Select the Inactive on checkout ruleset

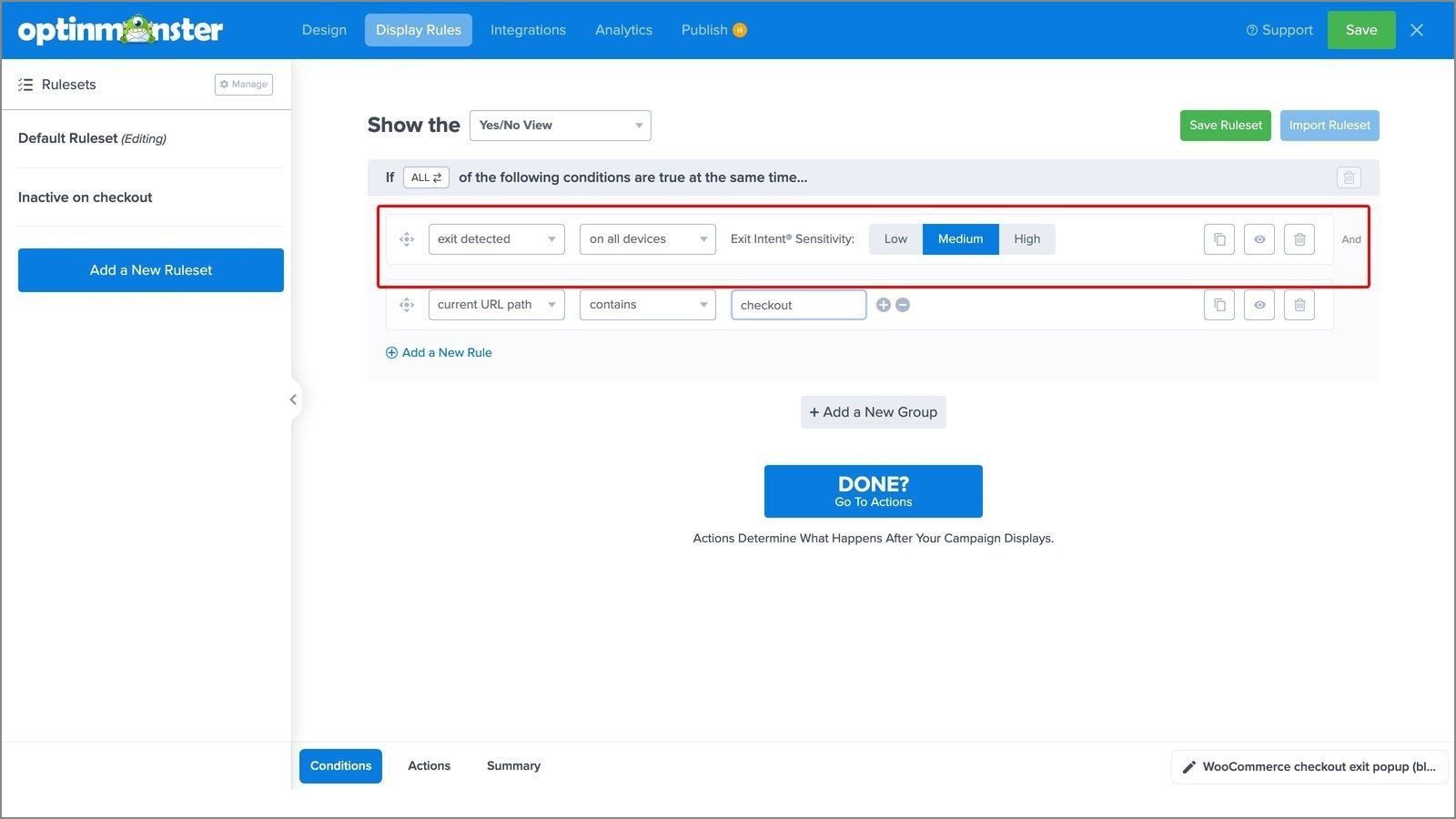(x=86, y=197)
